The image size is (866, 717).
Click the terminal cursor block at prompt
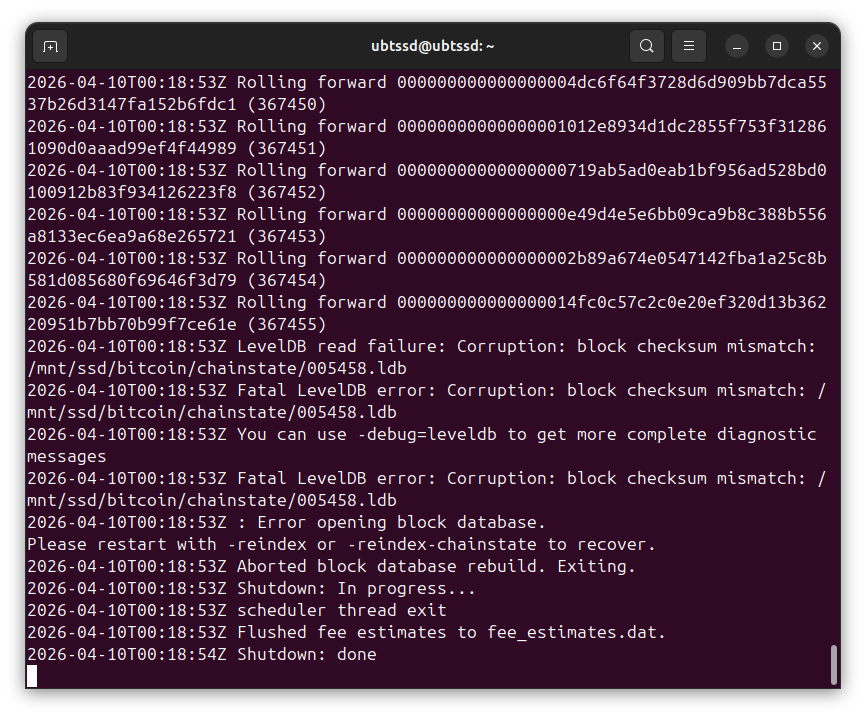tap(32, 676)
